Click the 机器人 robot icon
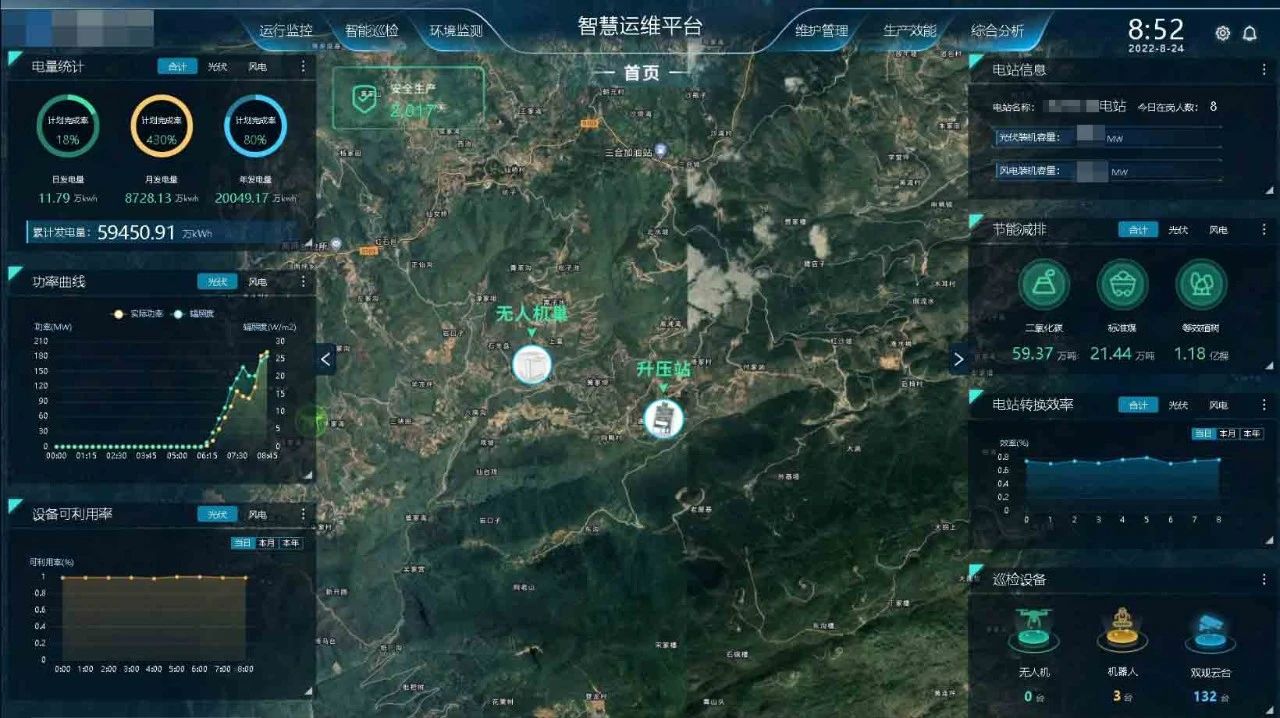 pyautogui.click(x=1121, y=625)
